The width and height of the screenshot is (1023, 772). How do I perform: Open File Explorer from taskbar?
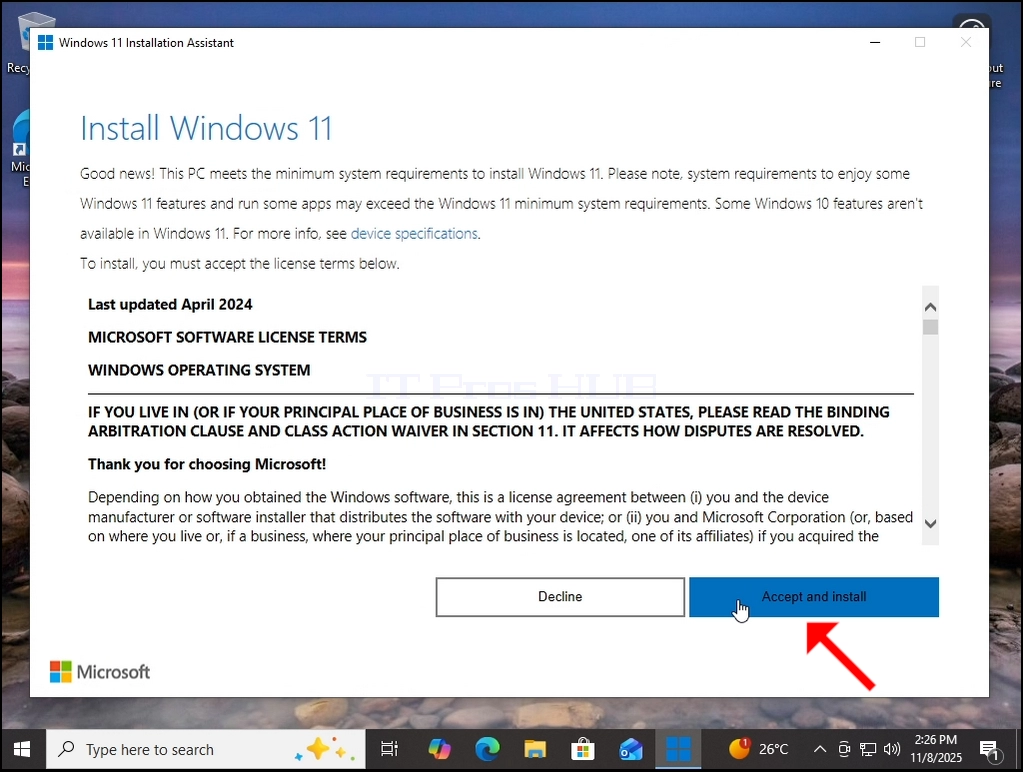pyautogui.click(x=535, y=750)
